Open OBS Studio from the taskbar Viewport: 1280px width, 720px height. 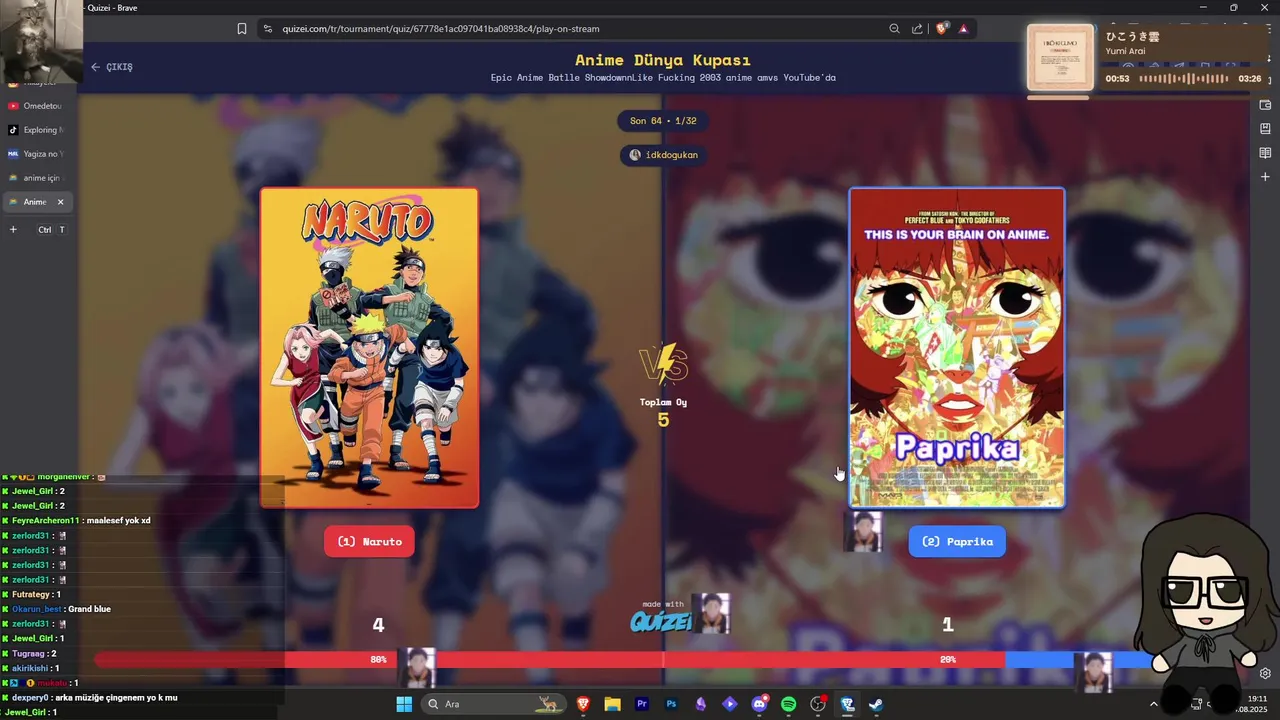coord(818,704)
